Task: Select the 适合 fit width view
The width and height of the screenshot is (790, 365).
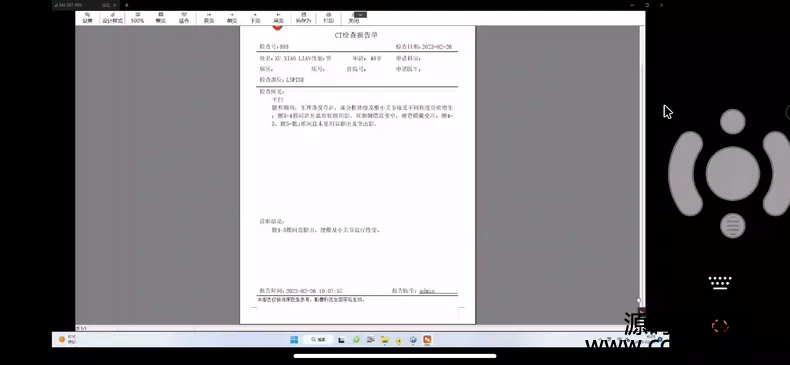Action: coord(184,18)
